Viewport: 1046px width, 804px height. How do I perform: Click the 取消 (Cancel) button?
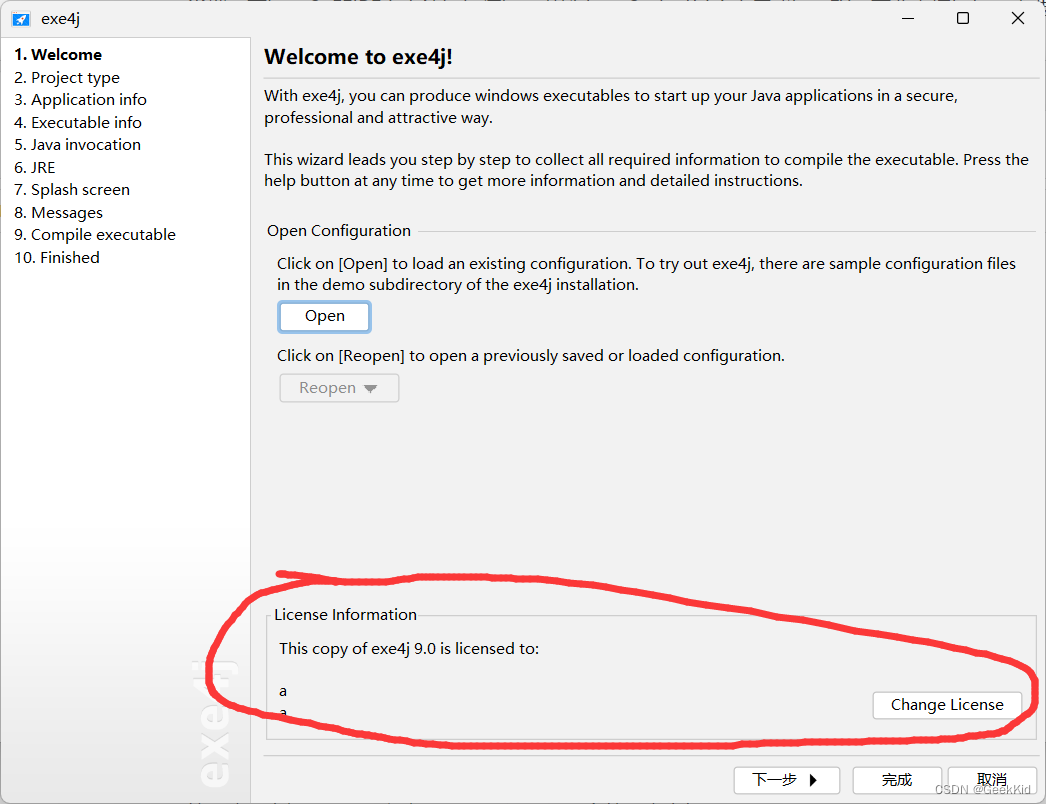(991, 780)
